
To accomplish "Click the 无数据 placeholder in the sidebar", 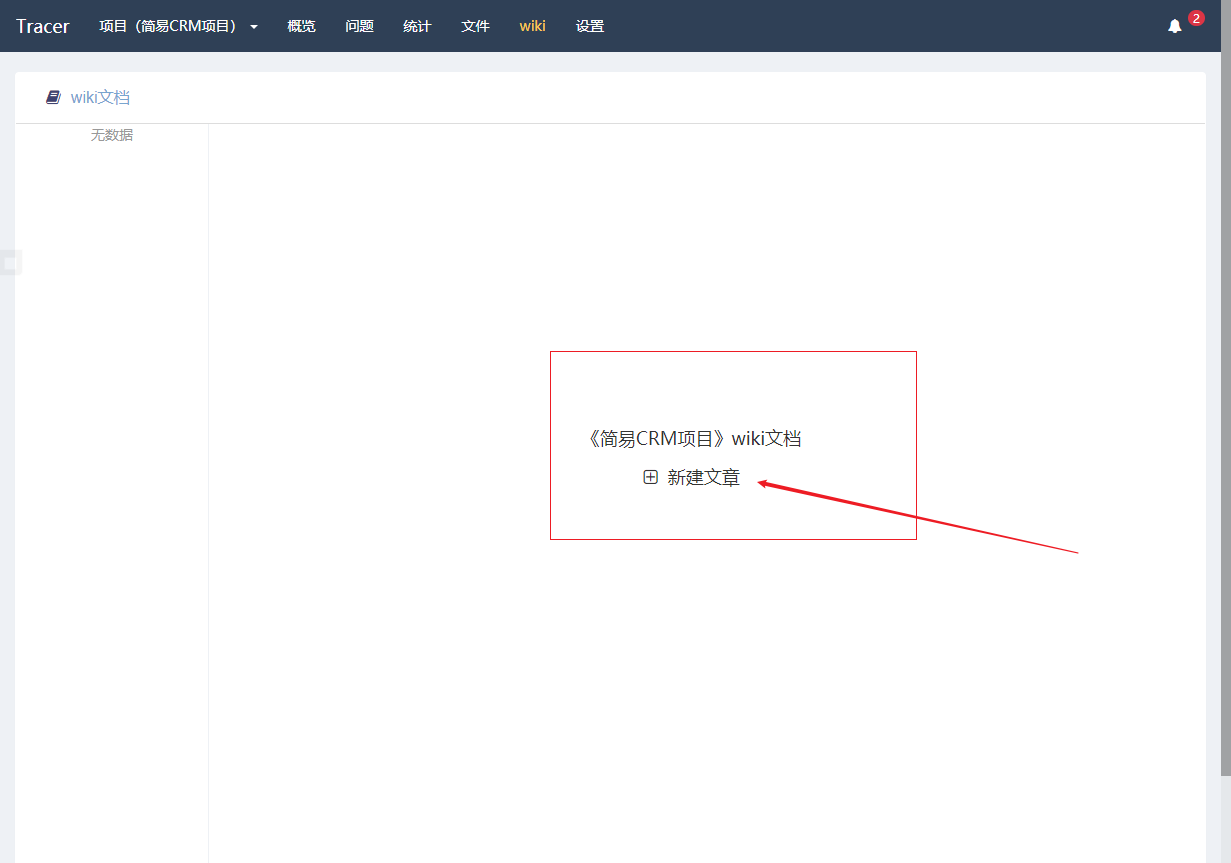I will click(x=112, y=134).
